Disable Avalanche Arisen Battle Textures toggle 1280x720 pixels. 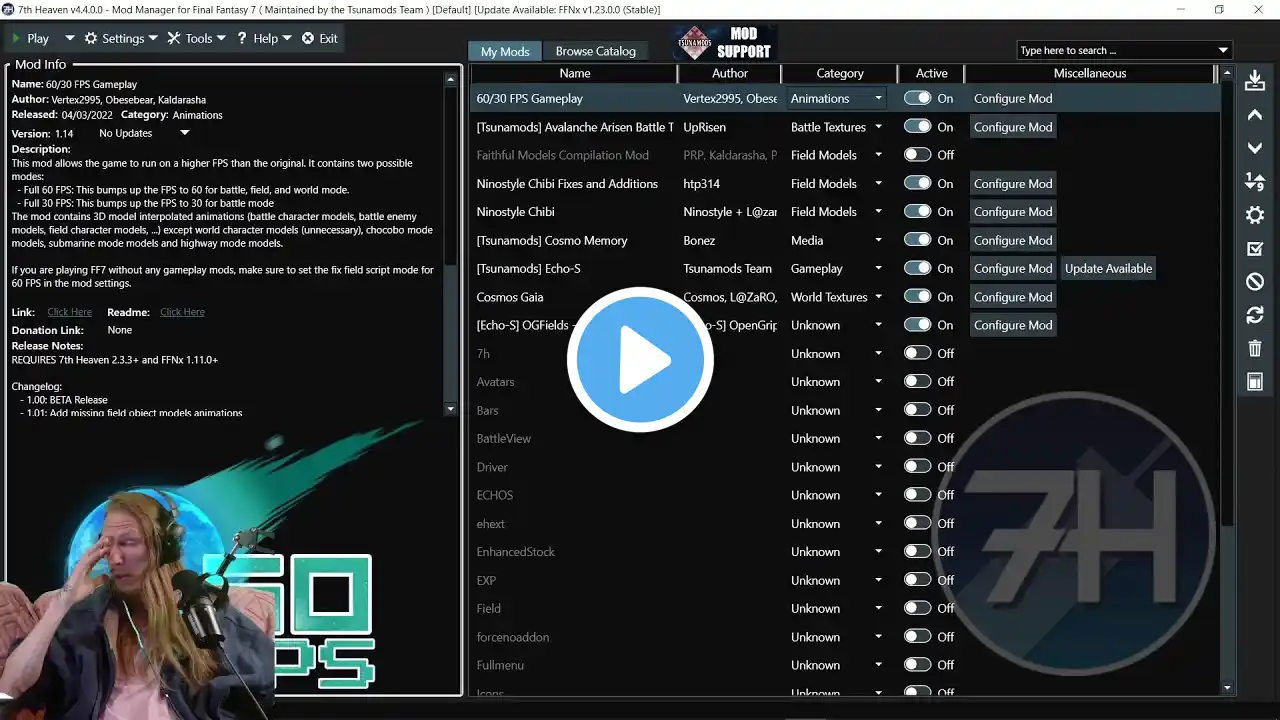click(917, 127)
